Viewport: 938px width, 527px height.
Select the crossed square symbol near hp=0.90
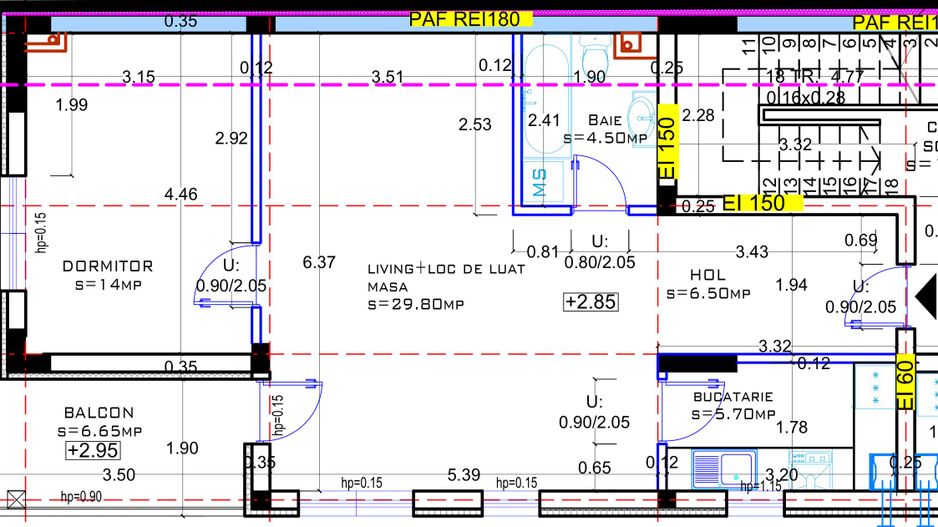point(14,498)
